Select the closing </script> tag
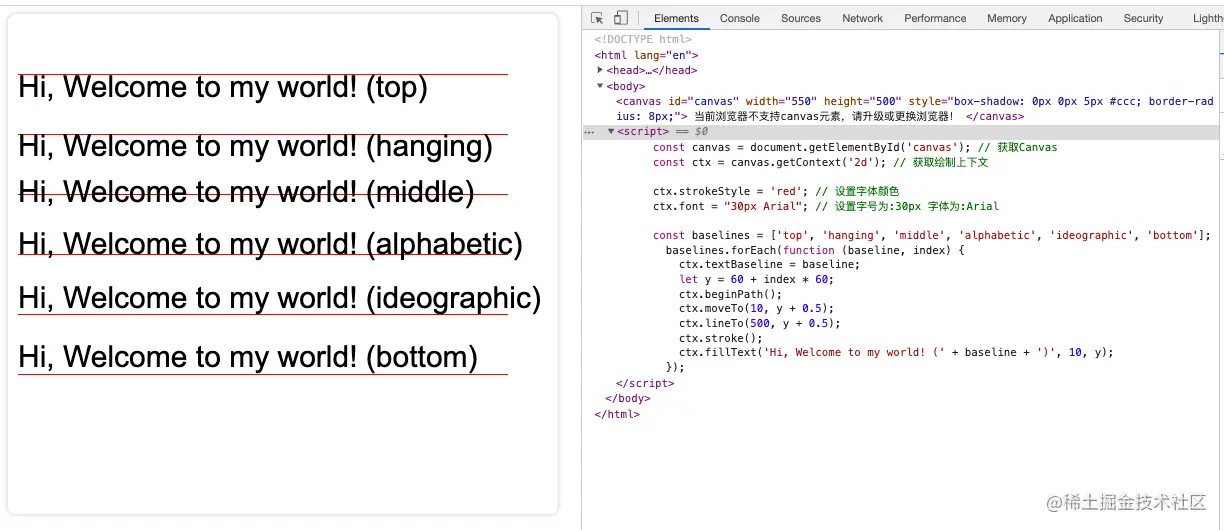The image size is (1224, 530). pos(645,383)
